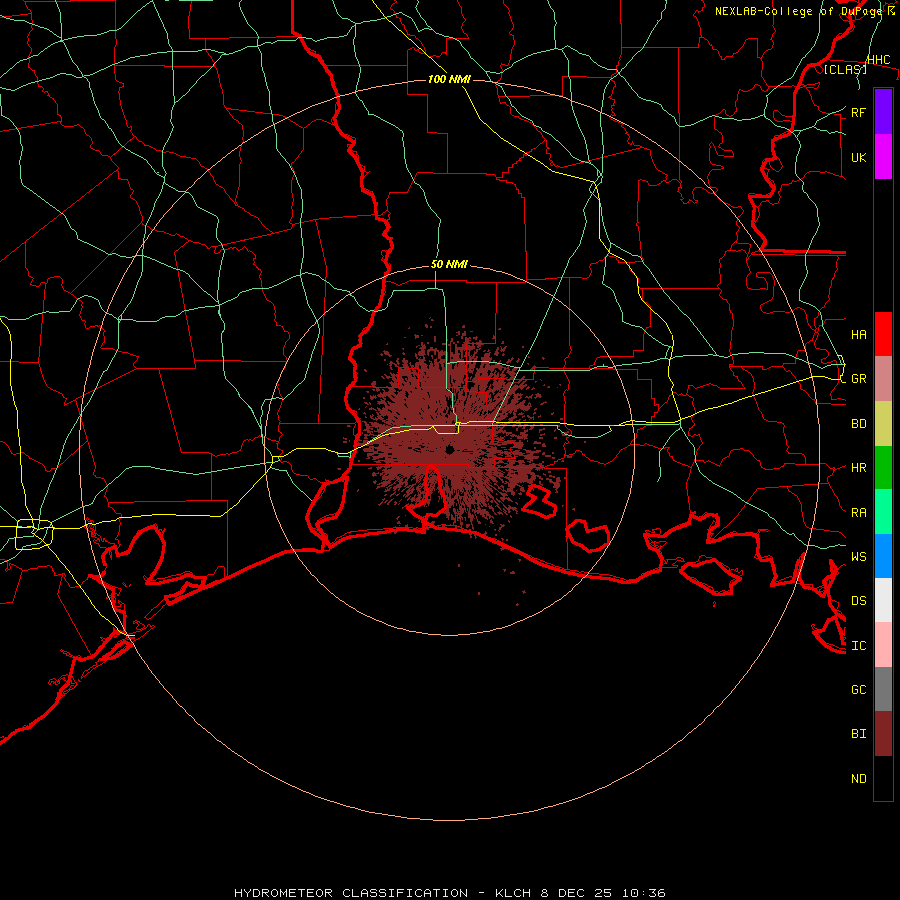The width and height of the screenshot is (900, 900).
Task: Click the IC light-pink legend swatch
Action: [x=883, y=645]
